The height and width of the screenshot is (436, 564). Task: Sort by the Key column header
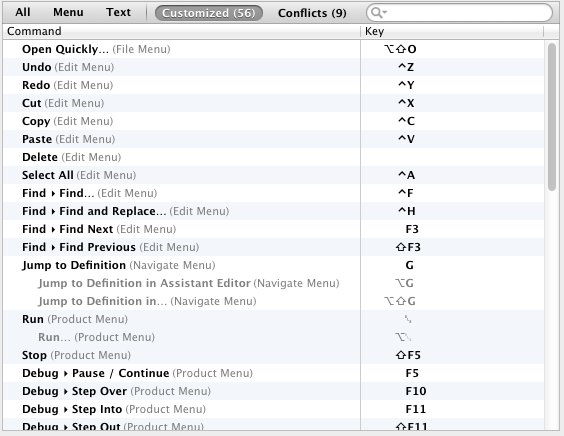(452, 31)
